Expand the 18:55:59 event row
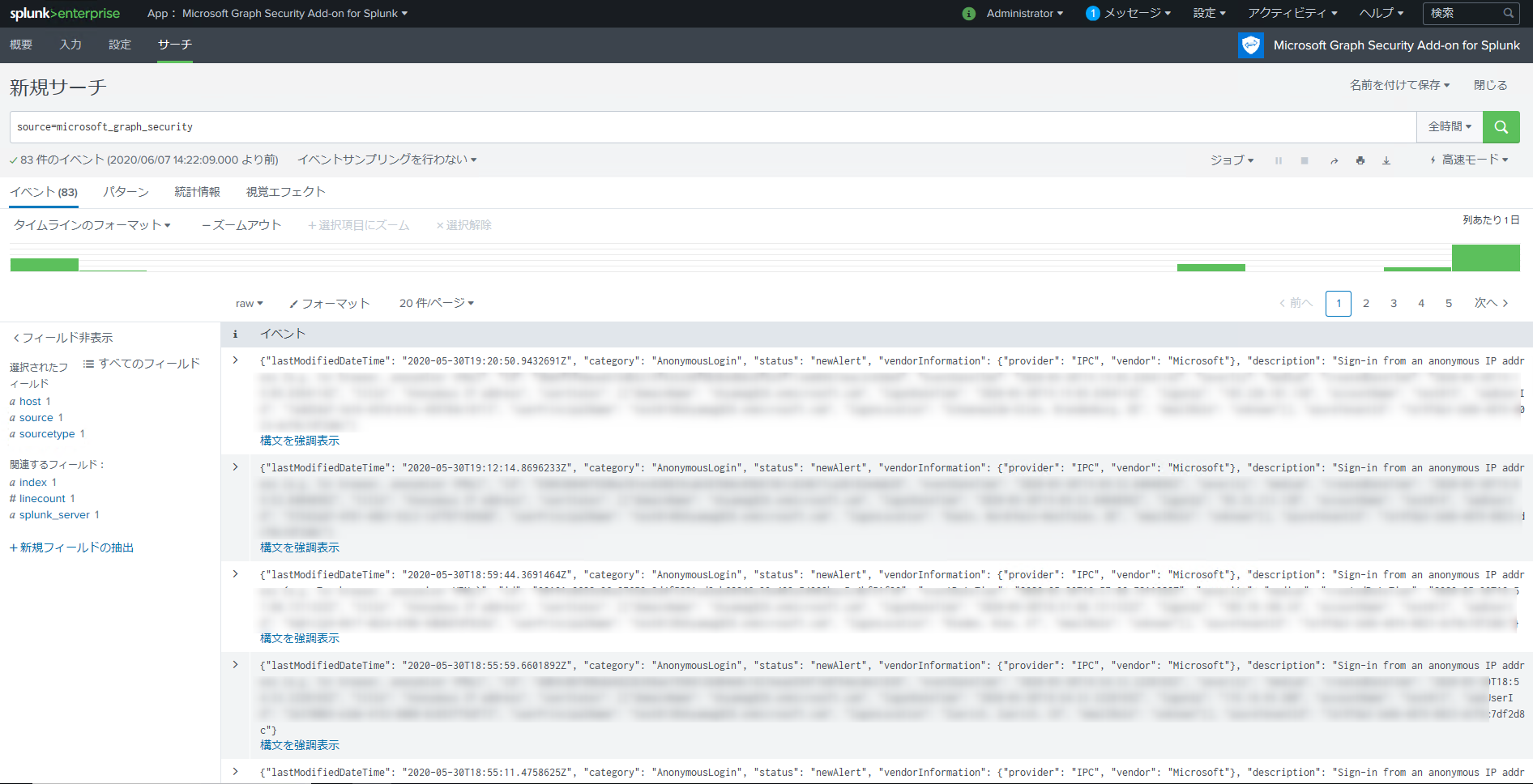 (x=236, y=665)
